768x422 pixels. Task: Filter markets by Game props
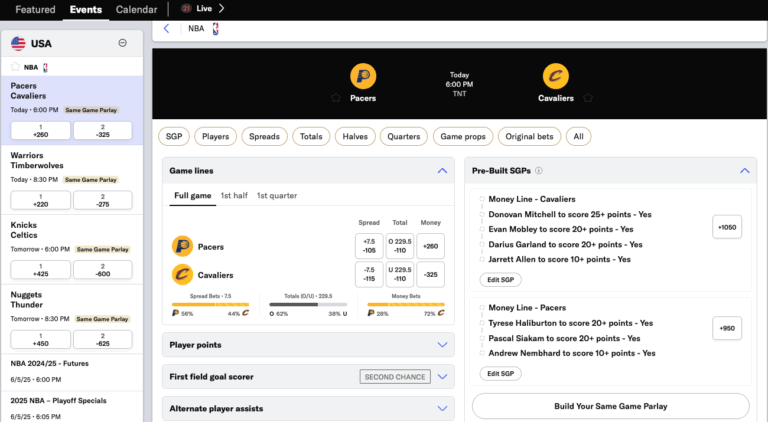pyautogui.click(x=463, y=137)
